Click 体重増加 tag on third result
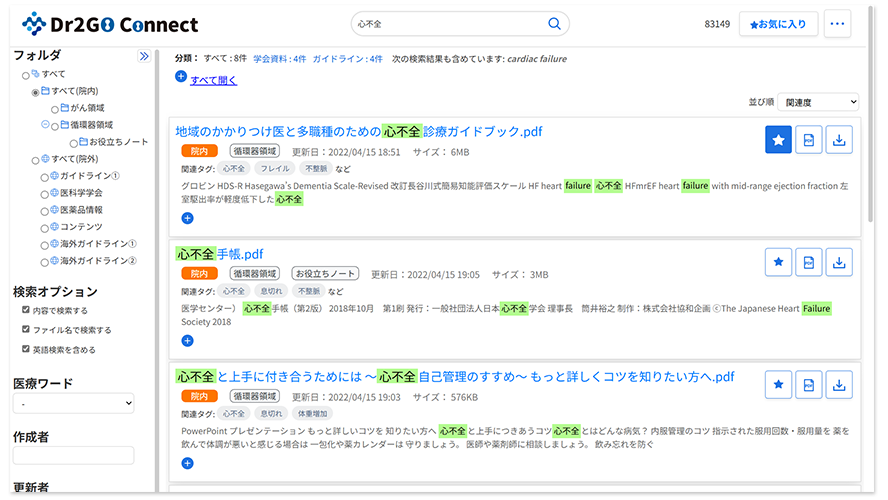Image resolution: width=888 pixels, height=500 pixels. [x=313, y=414]
